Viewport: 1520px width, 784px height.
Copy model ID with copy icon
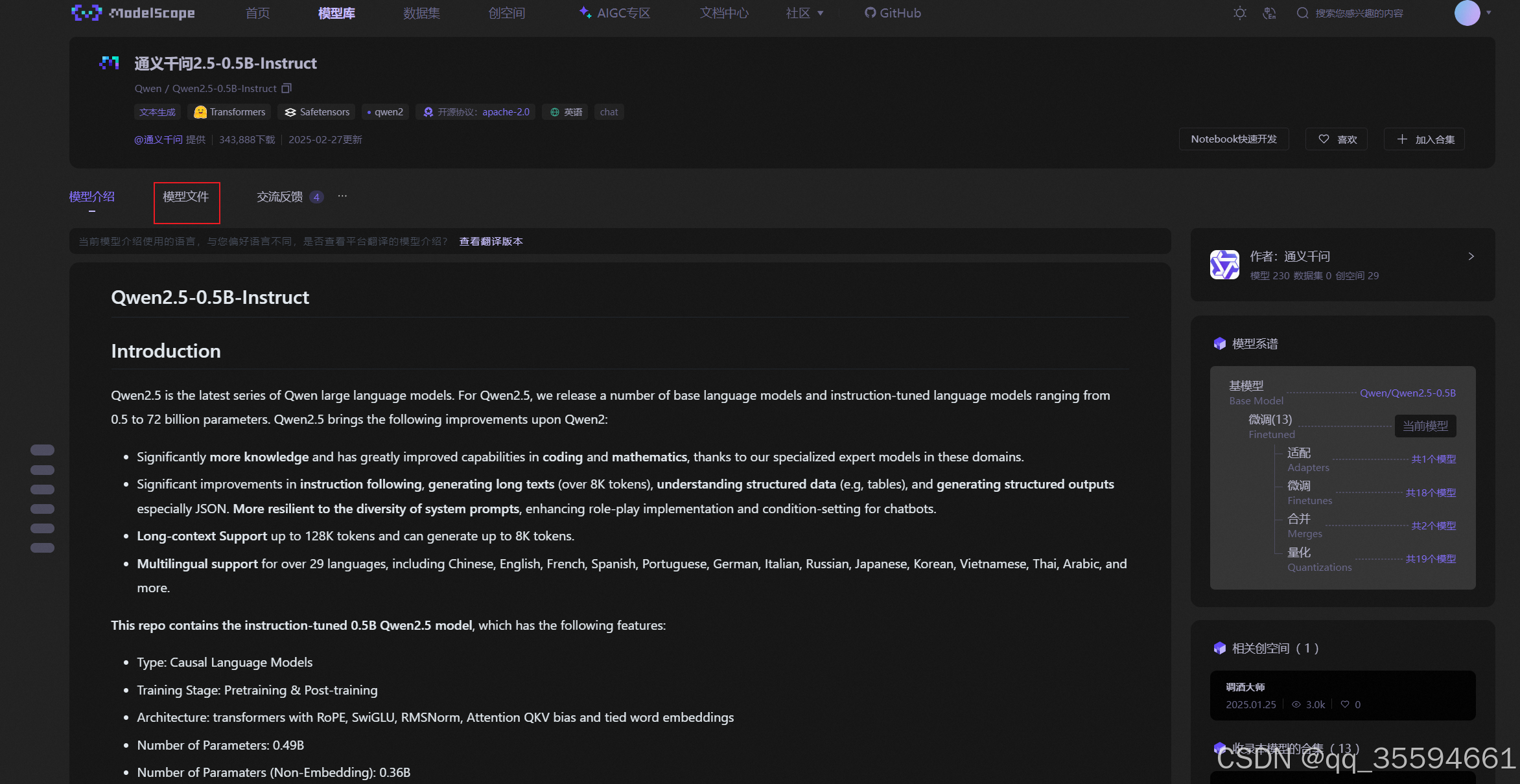click(286, 88)
